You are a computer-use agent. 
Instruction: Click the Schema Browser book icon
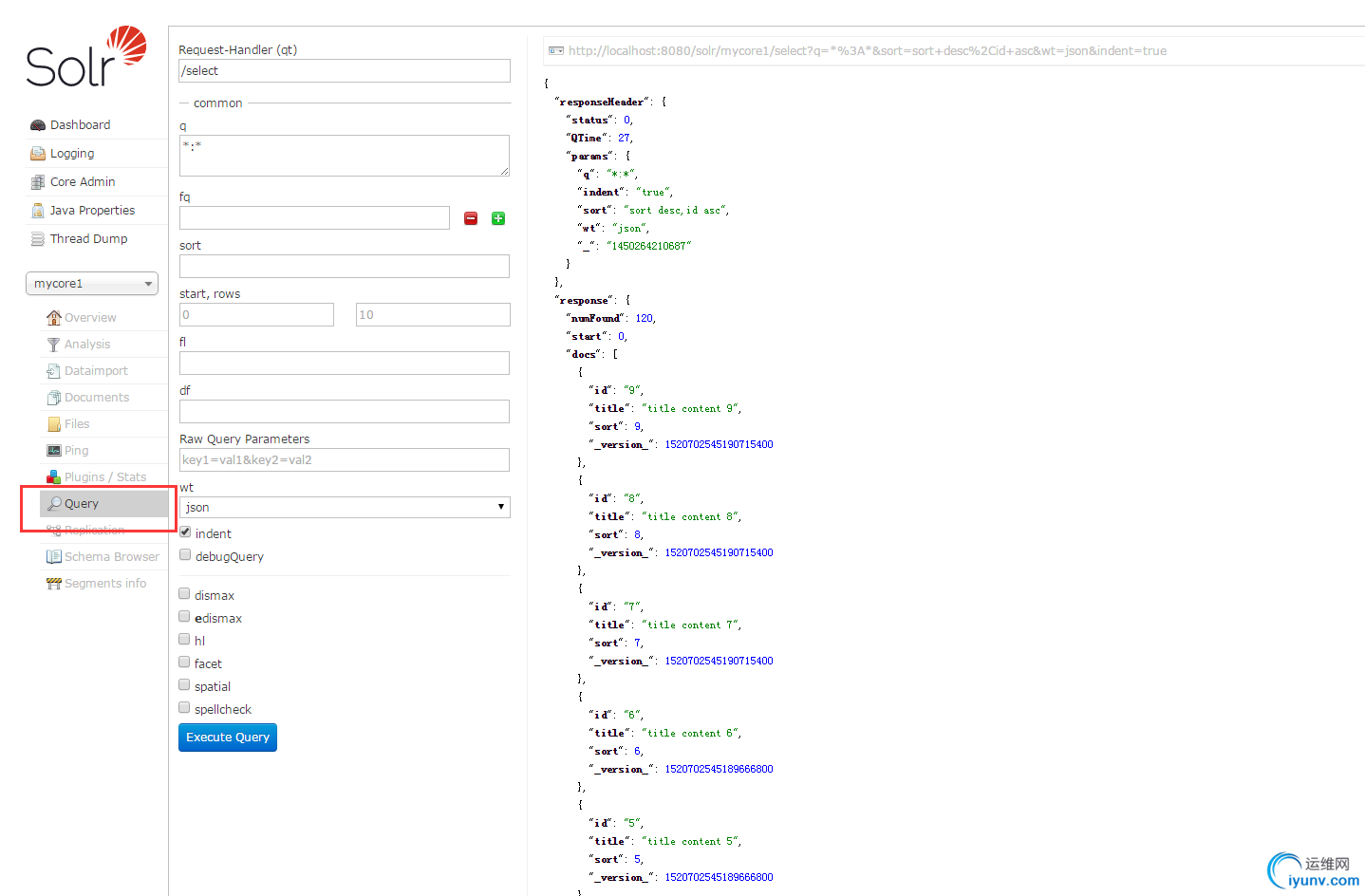54,556
